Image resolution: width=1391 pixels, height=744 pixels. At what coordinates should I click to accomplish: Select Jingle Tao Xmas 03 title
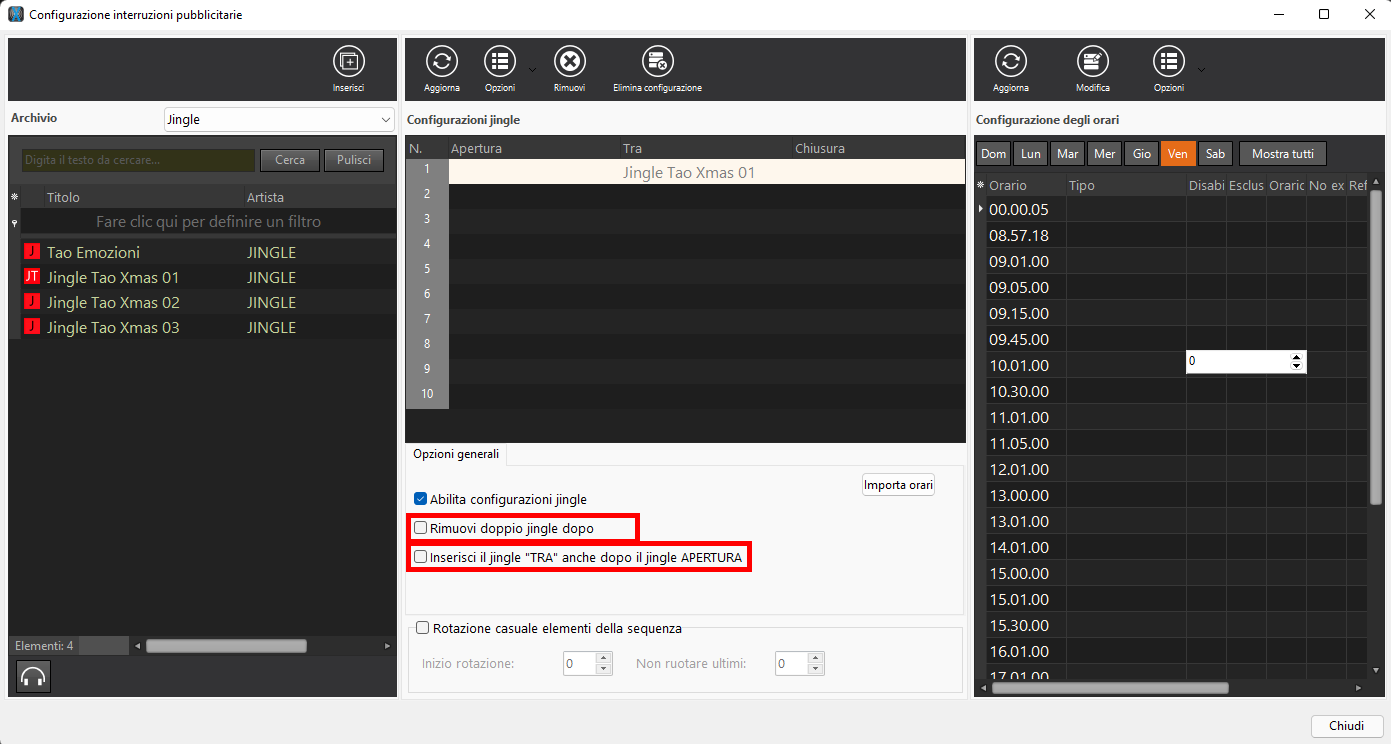(x=113, y=327)
